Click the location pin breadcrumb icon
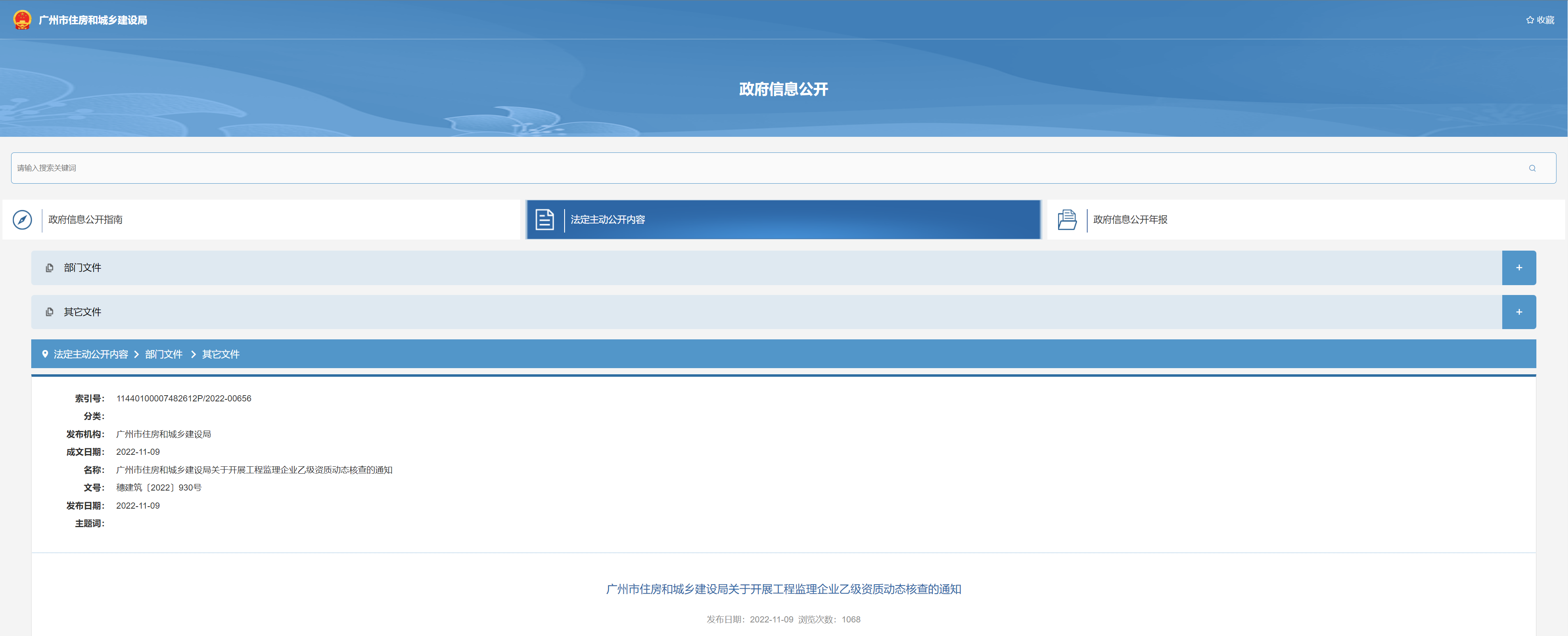 click(x=45, y=354)
